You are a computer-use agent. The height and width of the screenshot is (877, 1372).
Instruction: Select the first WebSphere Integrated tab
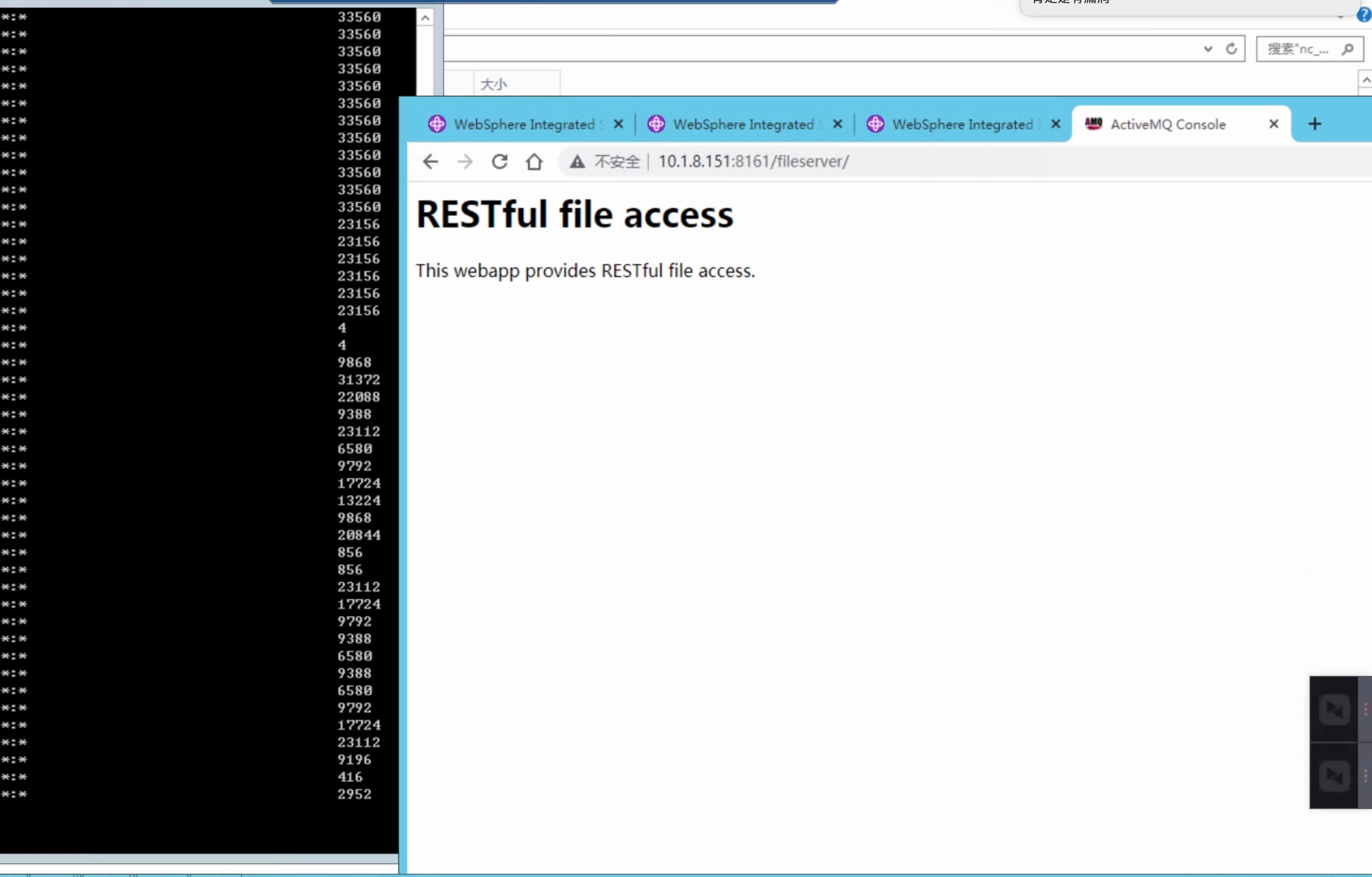click(523, 124)
